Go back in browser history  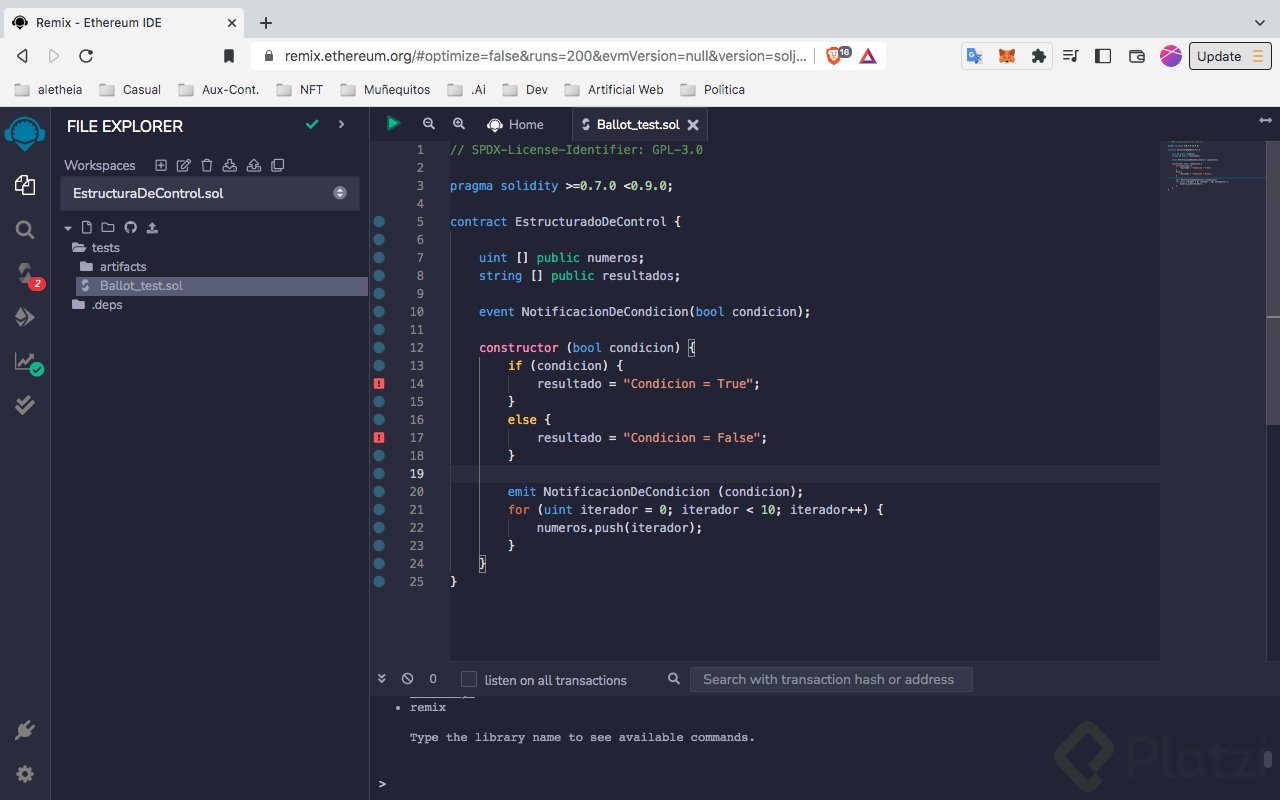23,56
